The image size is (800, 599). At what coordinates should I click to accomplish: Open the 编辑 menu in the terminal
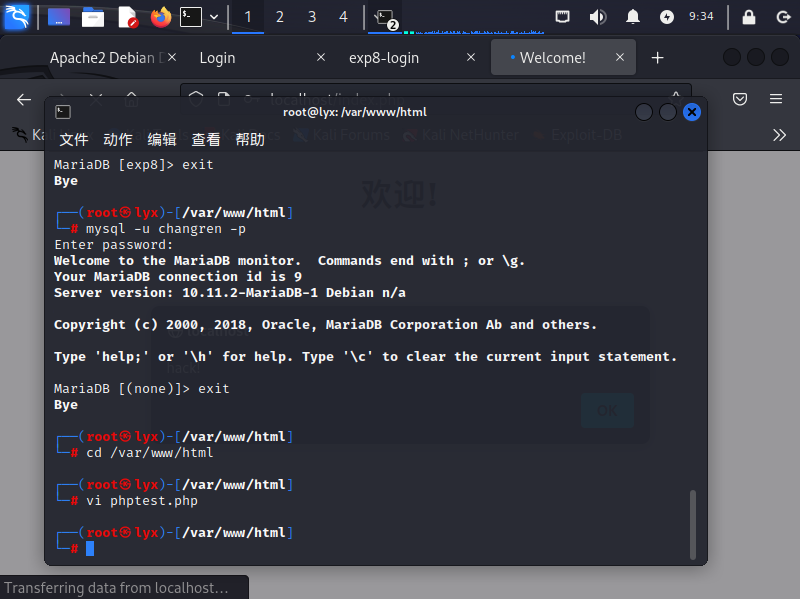[x=162, y=139]
